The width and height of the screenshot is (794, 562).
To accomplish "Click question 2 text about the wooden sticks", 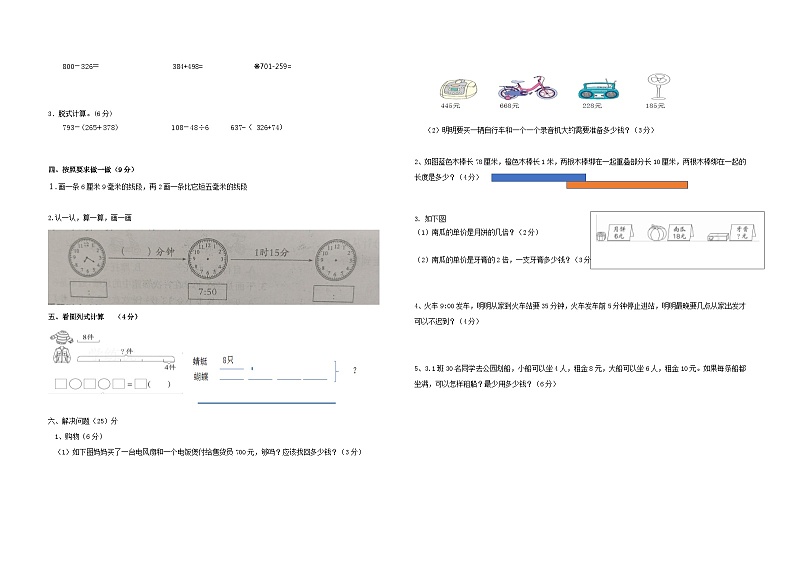I will click(580, 169).
